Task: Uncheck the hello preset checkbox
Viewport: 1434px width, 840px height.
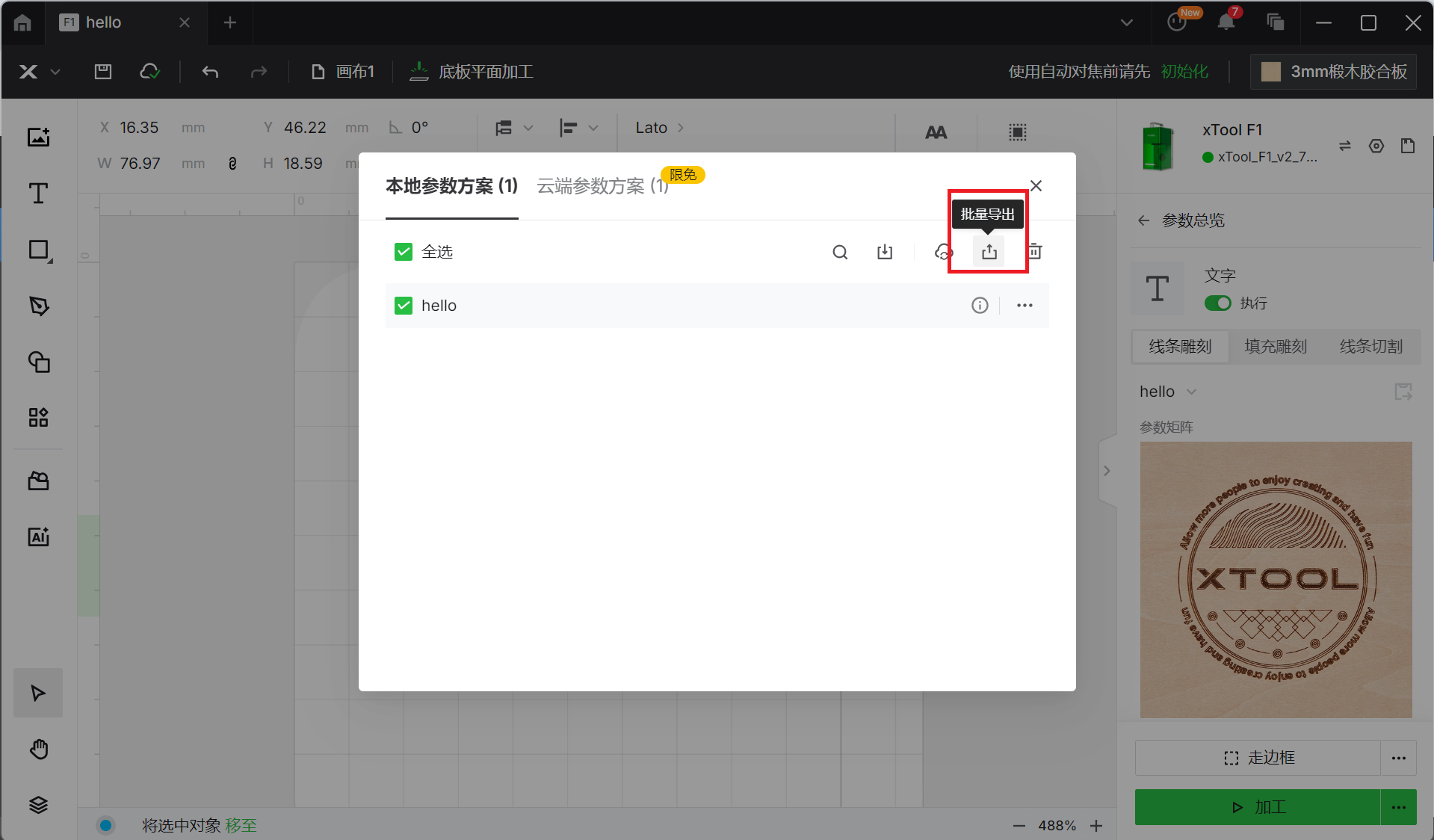Action: coord(404,305)
